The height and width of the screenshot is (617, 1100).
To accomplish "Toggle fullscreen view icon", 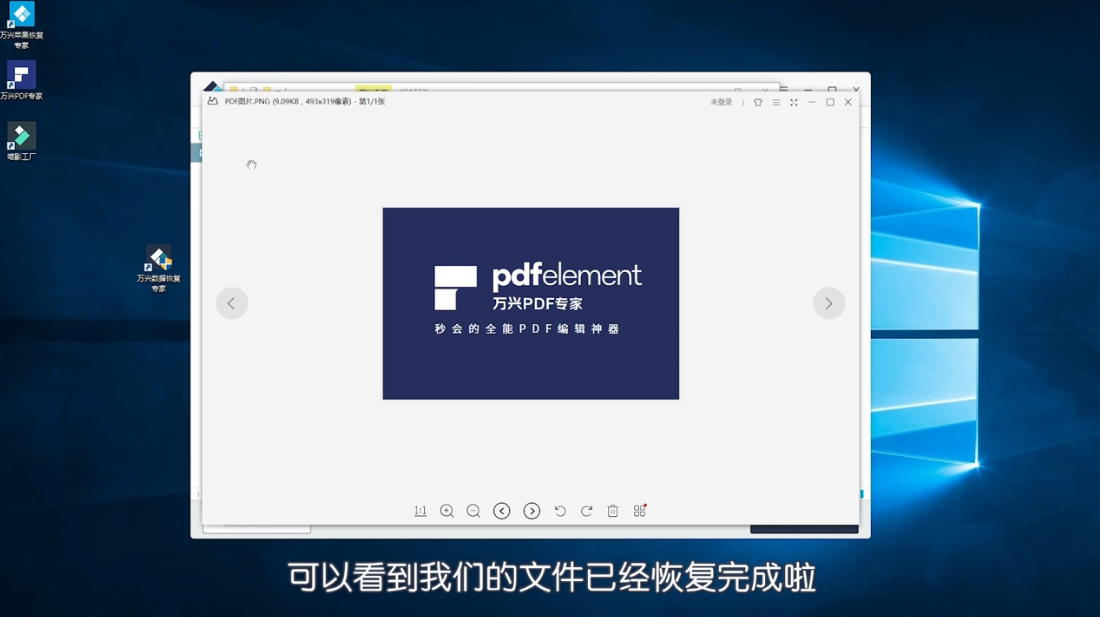I will coord(794,102).
